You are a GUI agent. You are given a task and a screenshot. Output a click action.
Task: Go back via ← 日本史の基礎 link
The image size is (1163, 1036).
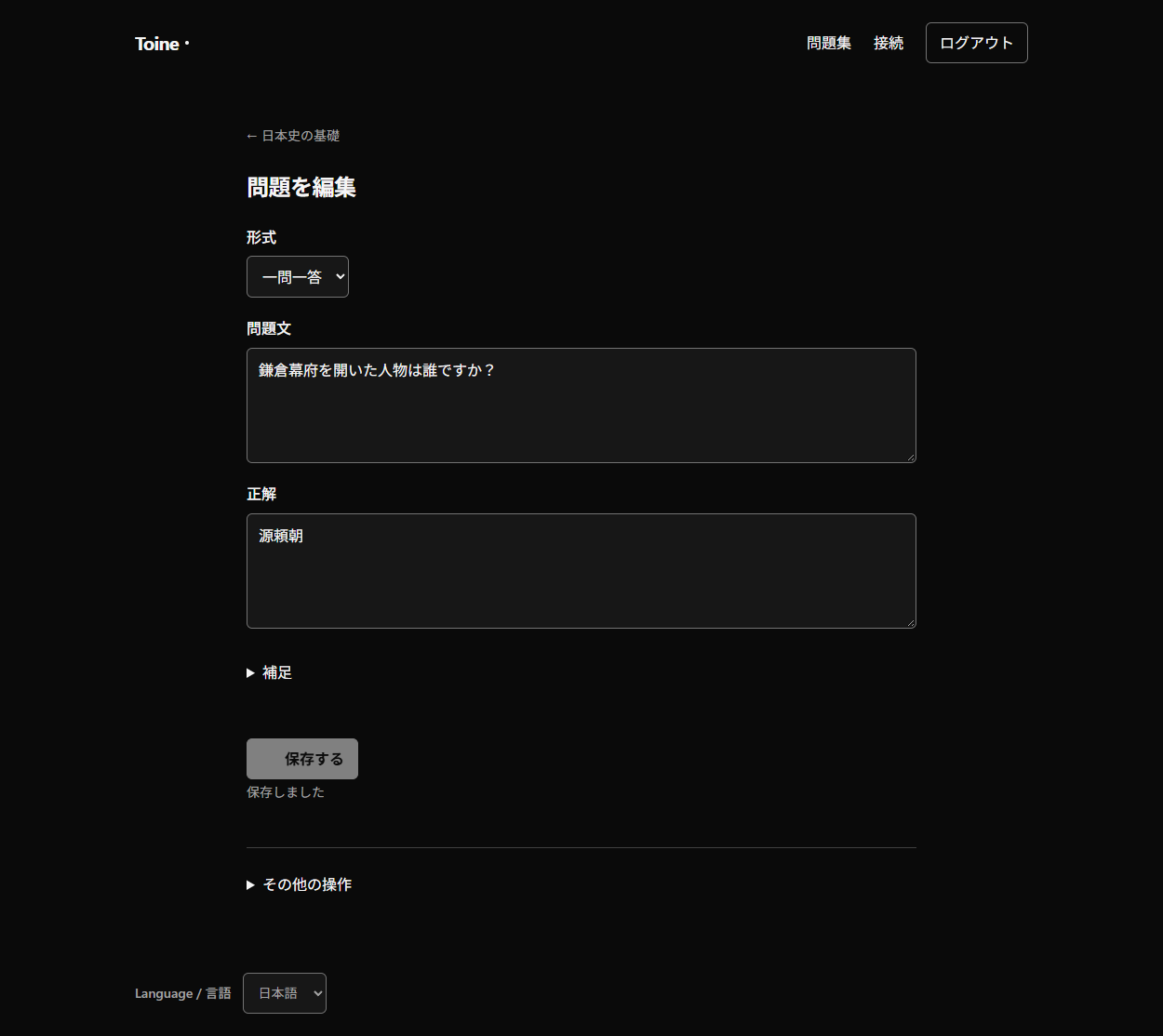point(293,136)
